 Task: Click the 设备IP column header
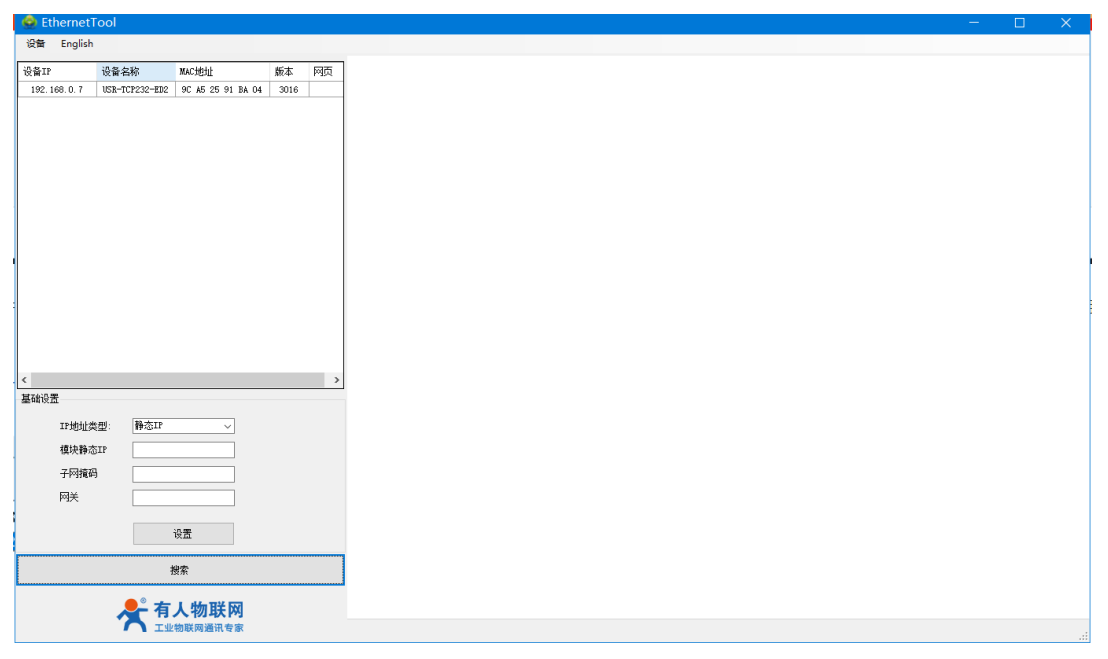[57, 72]
